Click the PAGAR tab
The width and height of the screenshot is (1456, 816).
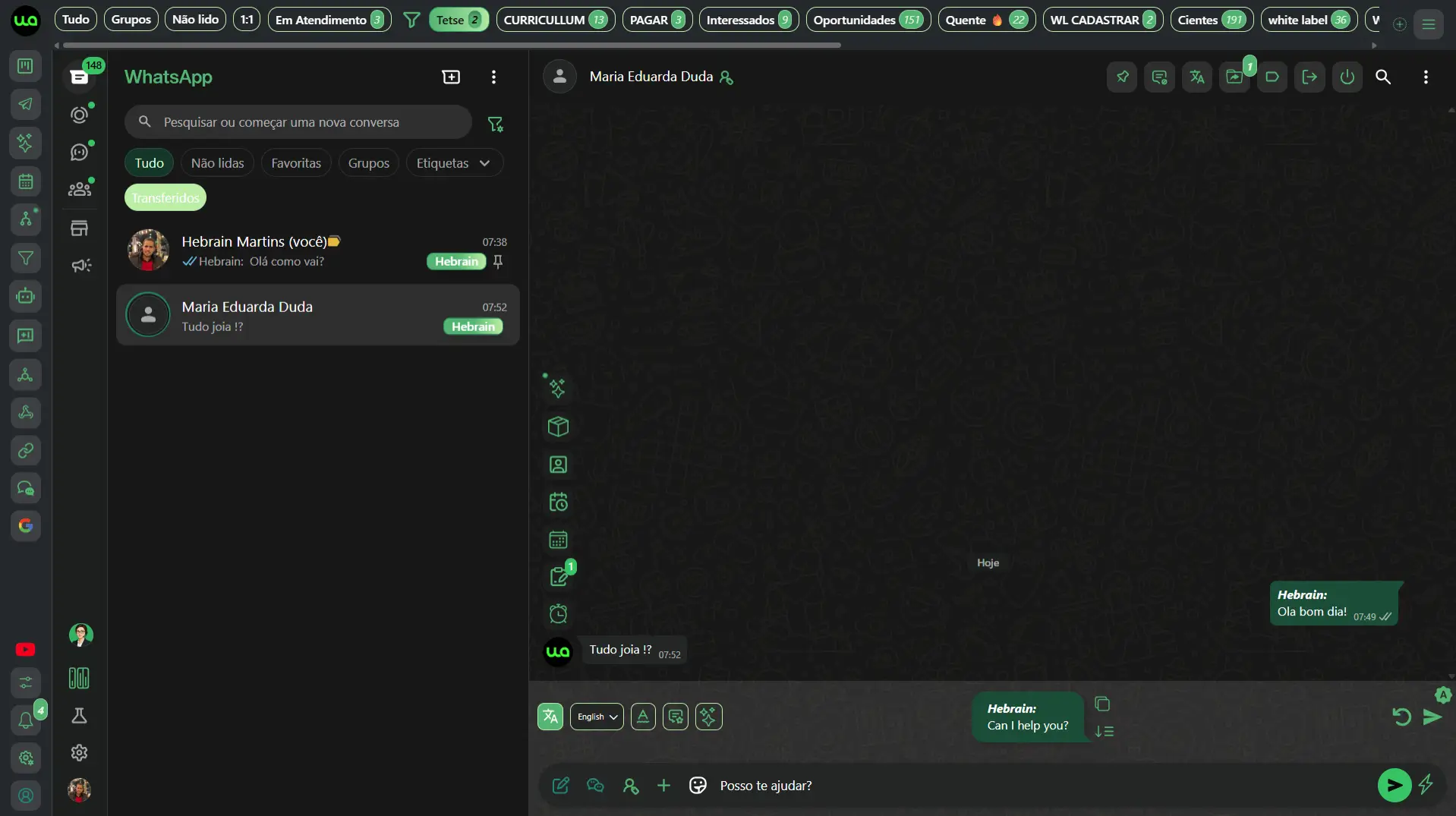[657, 20]
